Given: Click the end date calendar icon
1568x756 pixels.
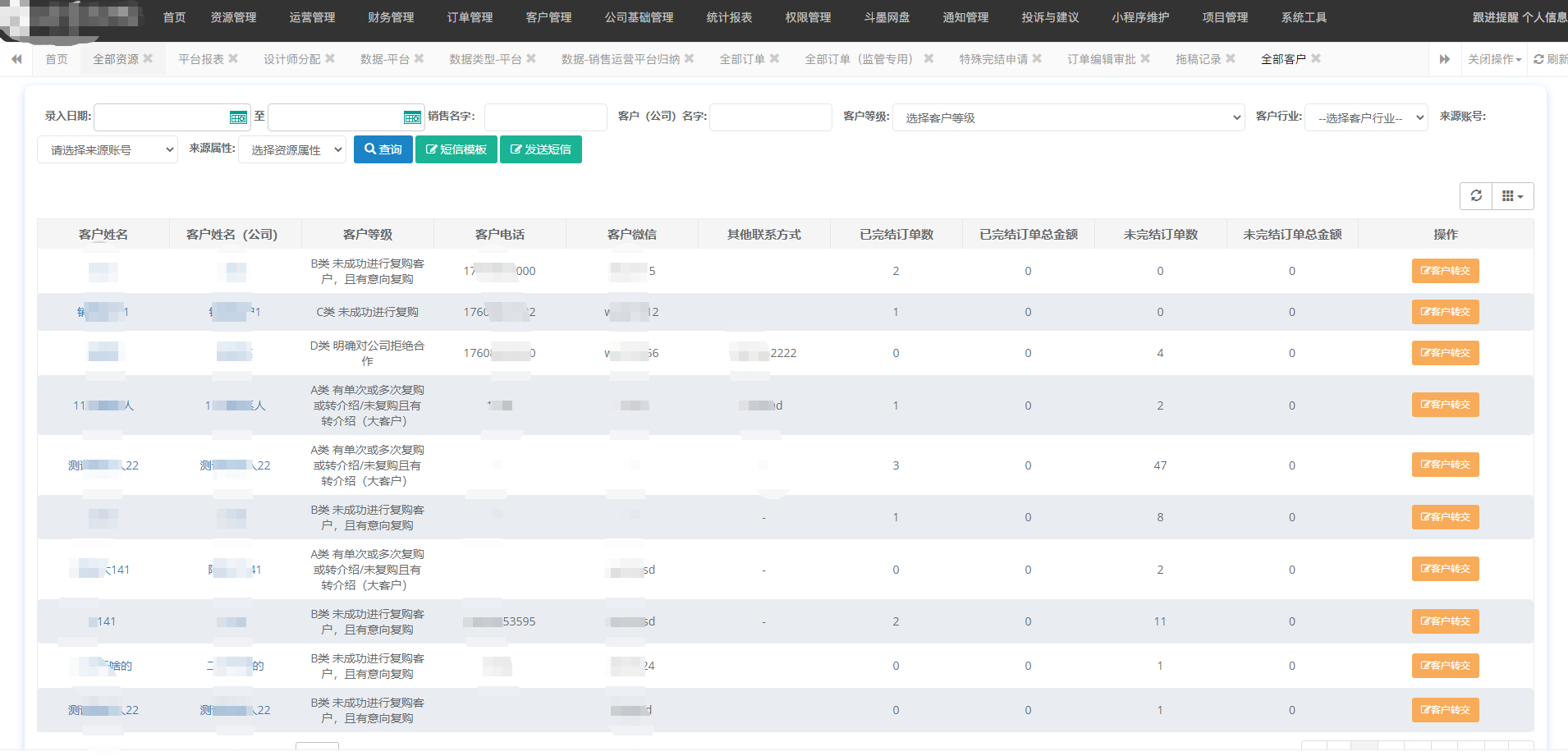Looking at the screenshot, I should [x=412, y=117].
